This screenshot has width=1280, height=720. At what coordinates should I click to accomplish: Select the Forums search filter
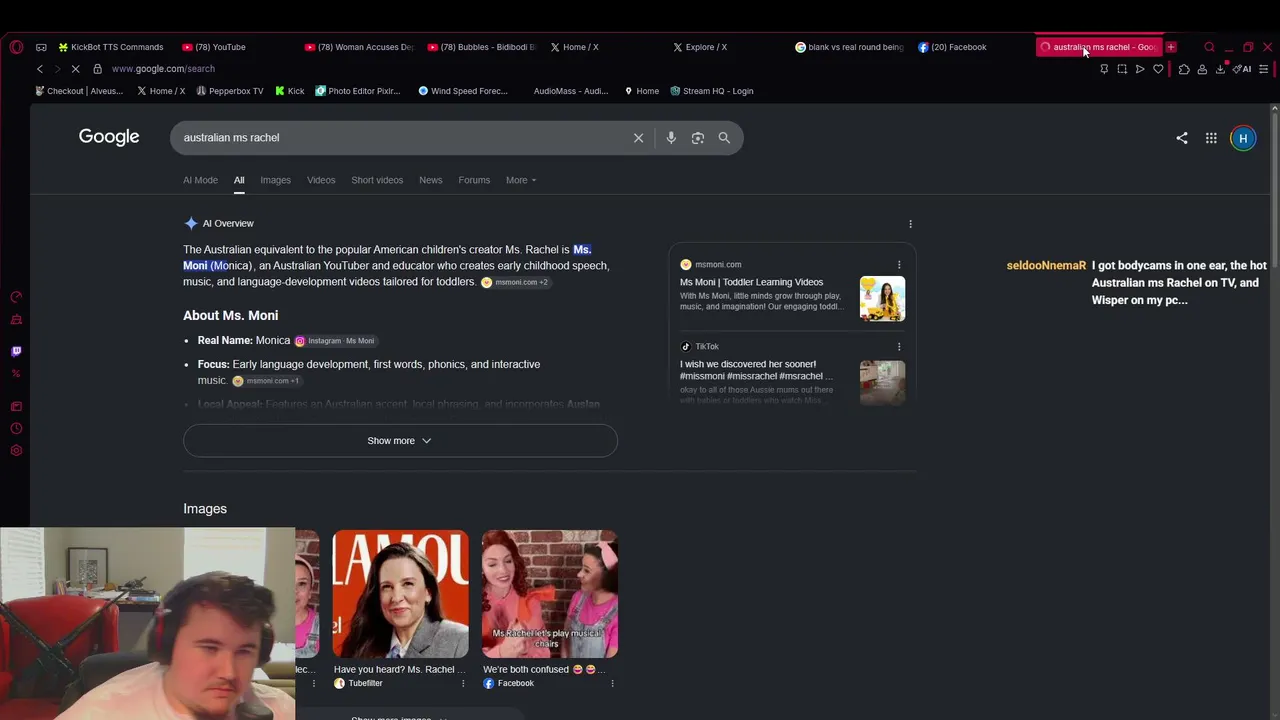pyautogui.click(x=474, y=180)
